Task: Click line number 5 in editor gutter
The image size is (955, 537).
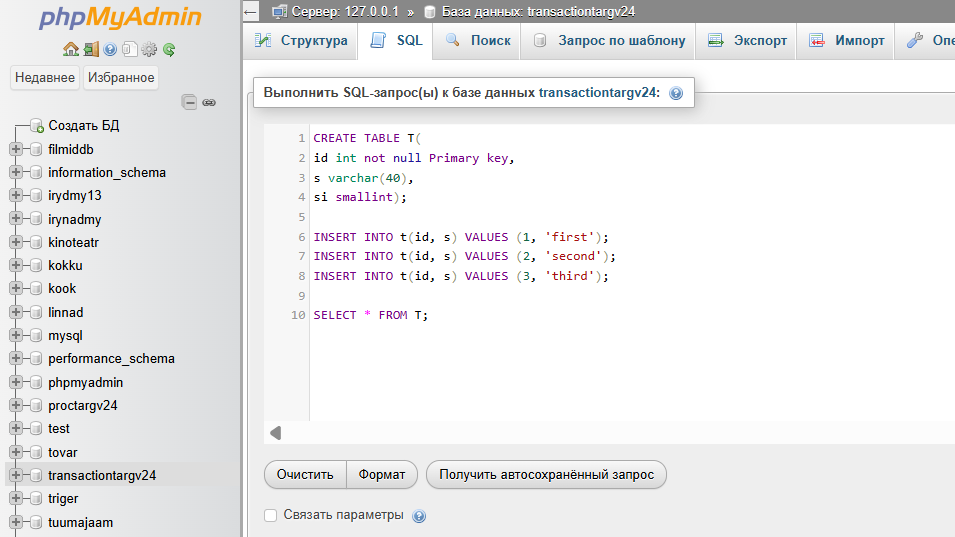Action: [x=301, y=217]
